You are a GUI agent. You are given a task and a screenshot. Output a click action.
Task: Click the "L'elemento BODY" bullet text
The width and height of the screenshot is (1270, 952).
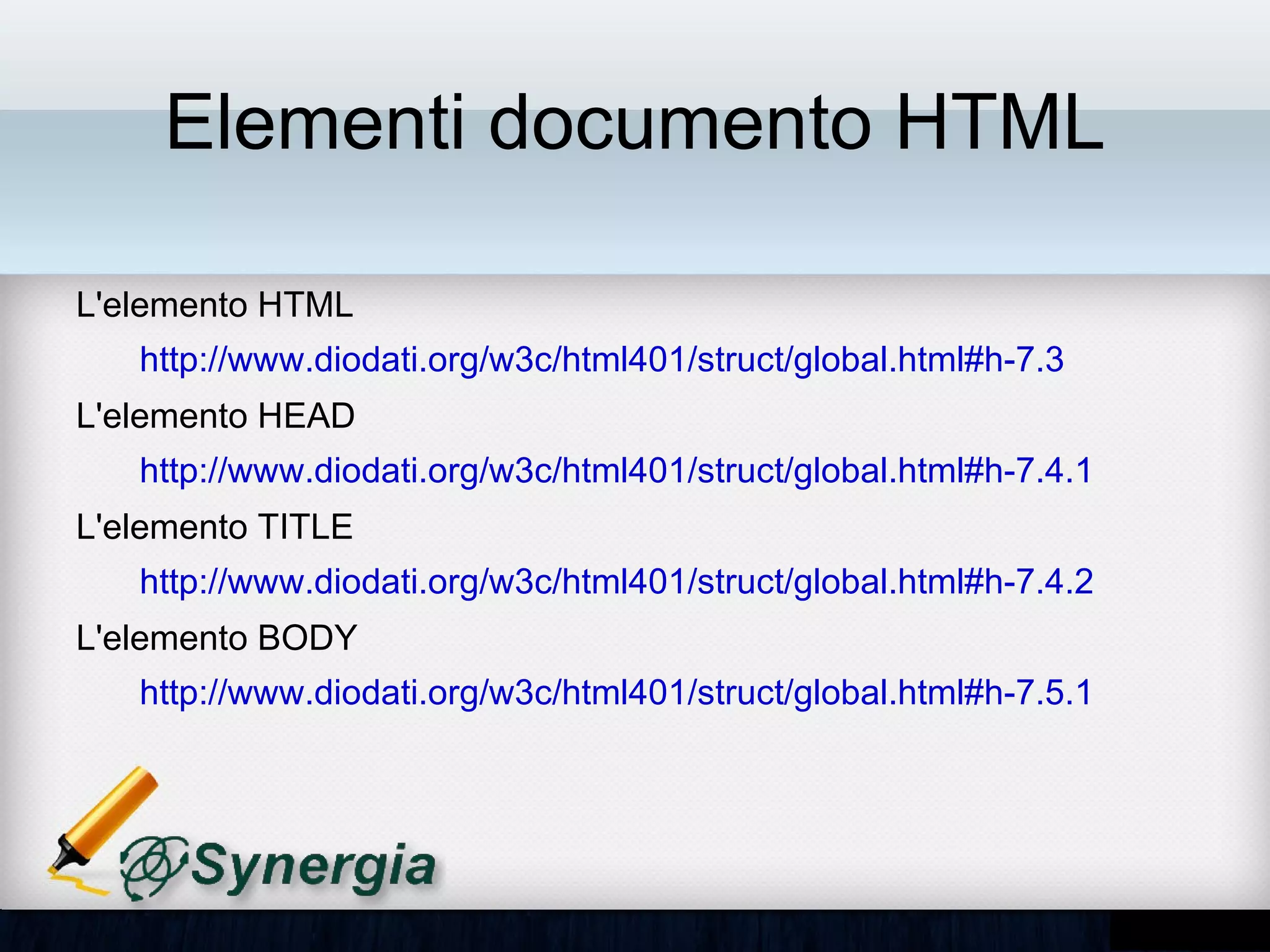tap(216, 638)
